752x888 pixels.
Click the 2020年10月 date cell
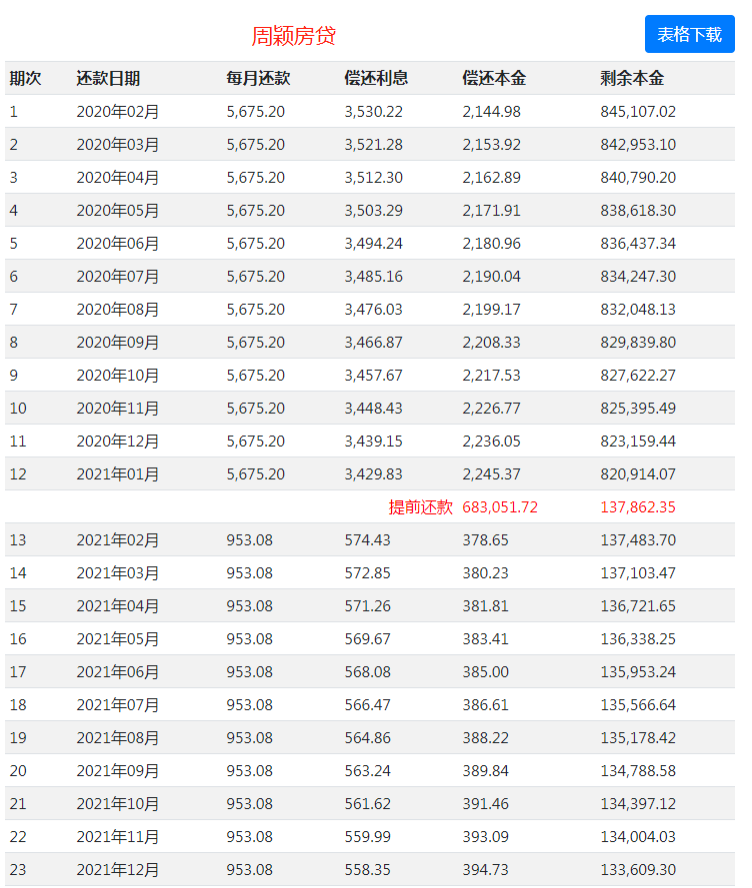(x=118, y=375)
